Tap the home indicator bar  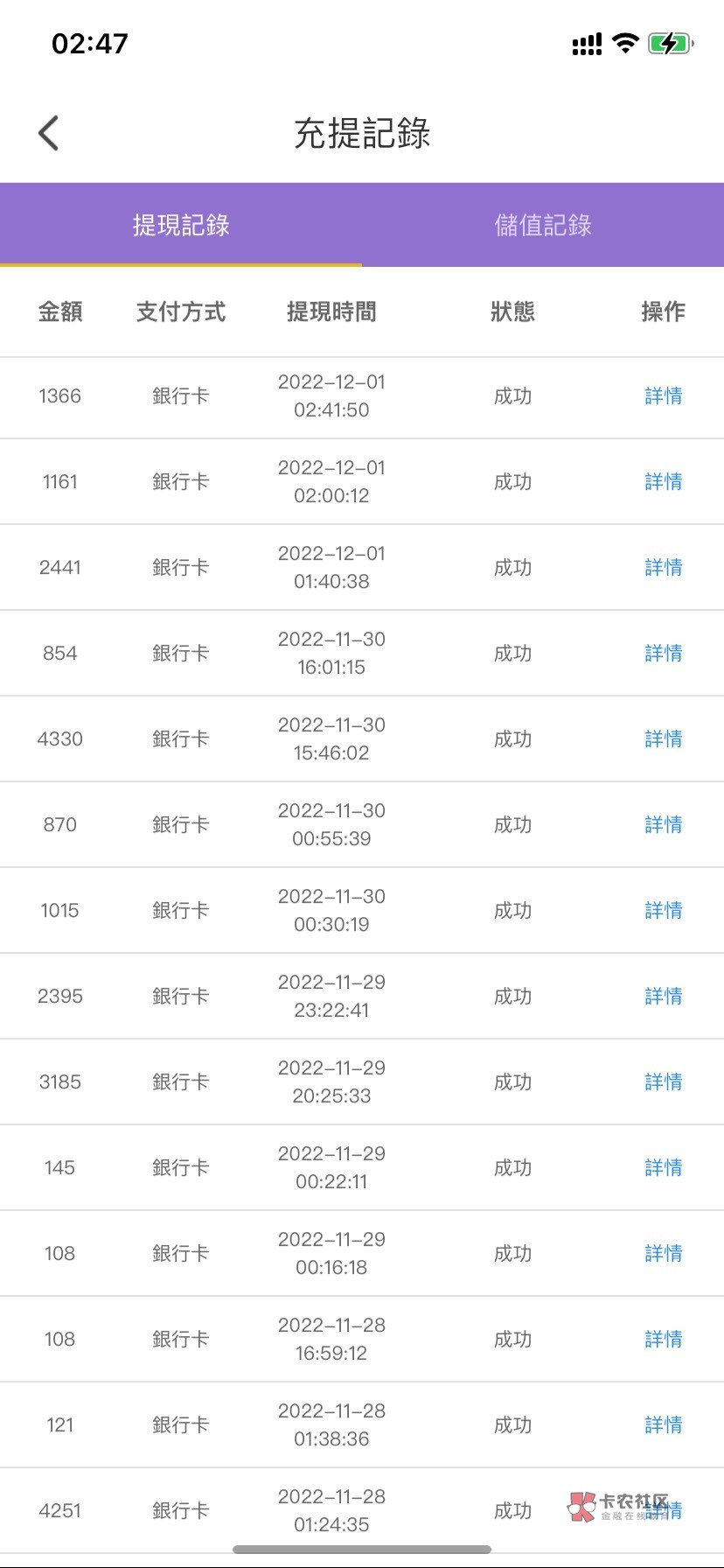362,1550
